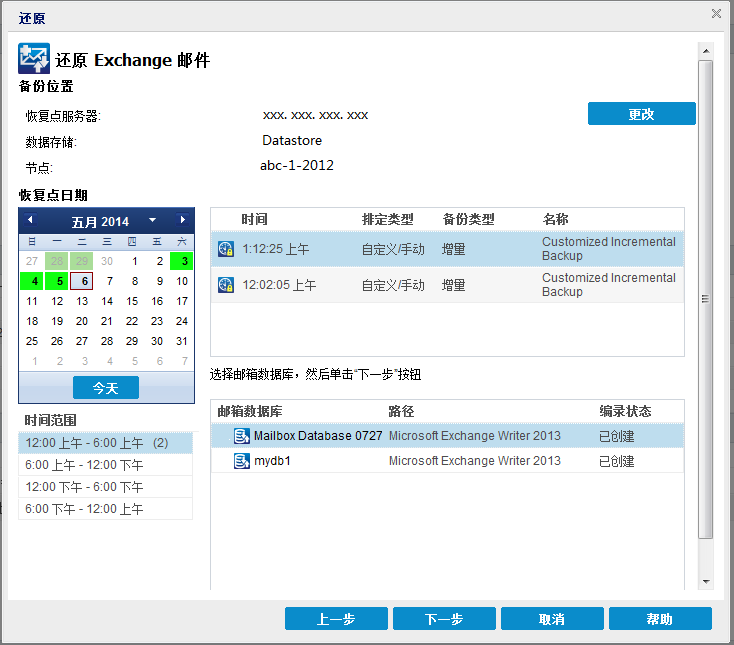Select mydb1 database row
Viewport: 734px width, 645px height.
click(448, 461)
